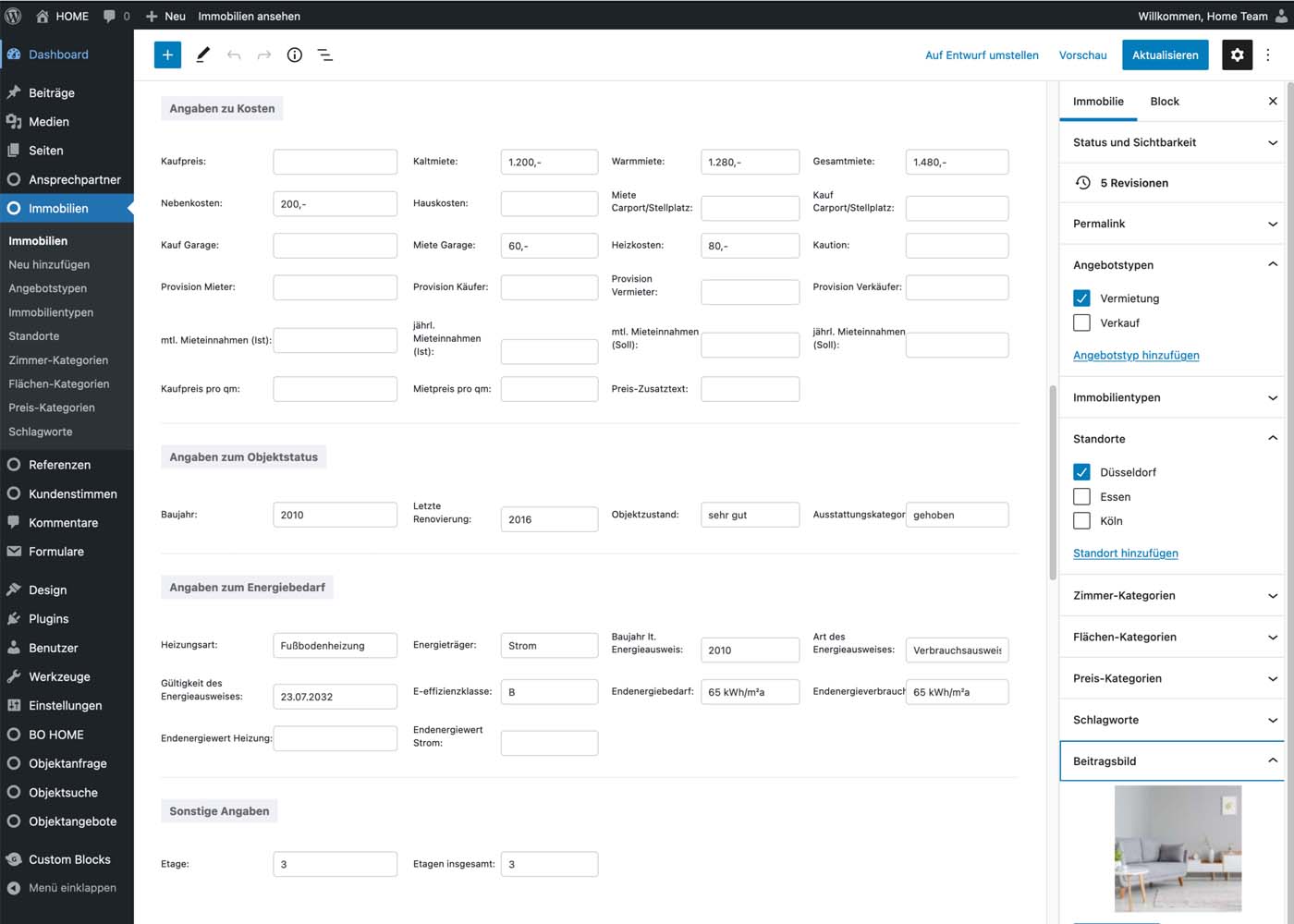This screenshot has height=924, width=1294.
Task: Open the three-dot options menu
Action: click(1268, 55)
